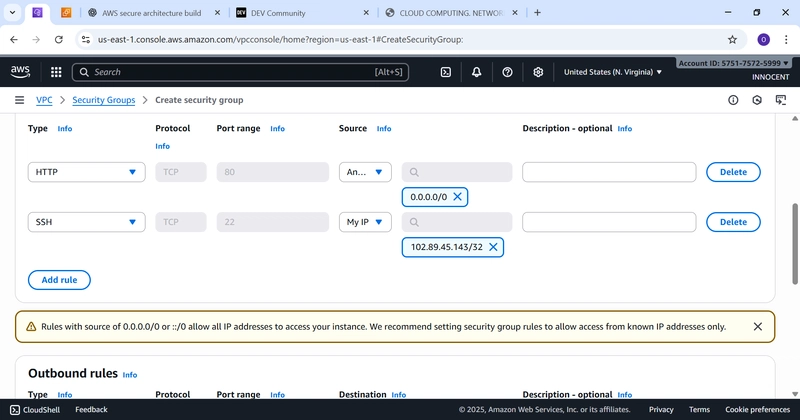Remove the 0.0.0.0/0 source chip
This screenshot has width=800, height=420.
click(x=458, y=197)
